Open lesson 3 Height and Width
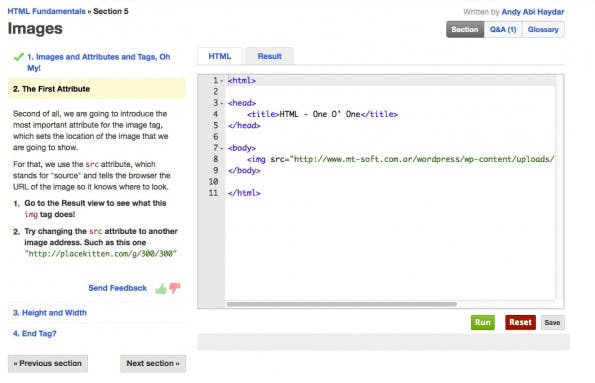The height and width of the screenshot is (383, 595). 50,313
